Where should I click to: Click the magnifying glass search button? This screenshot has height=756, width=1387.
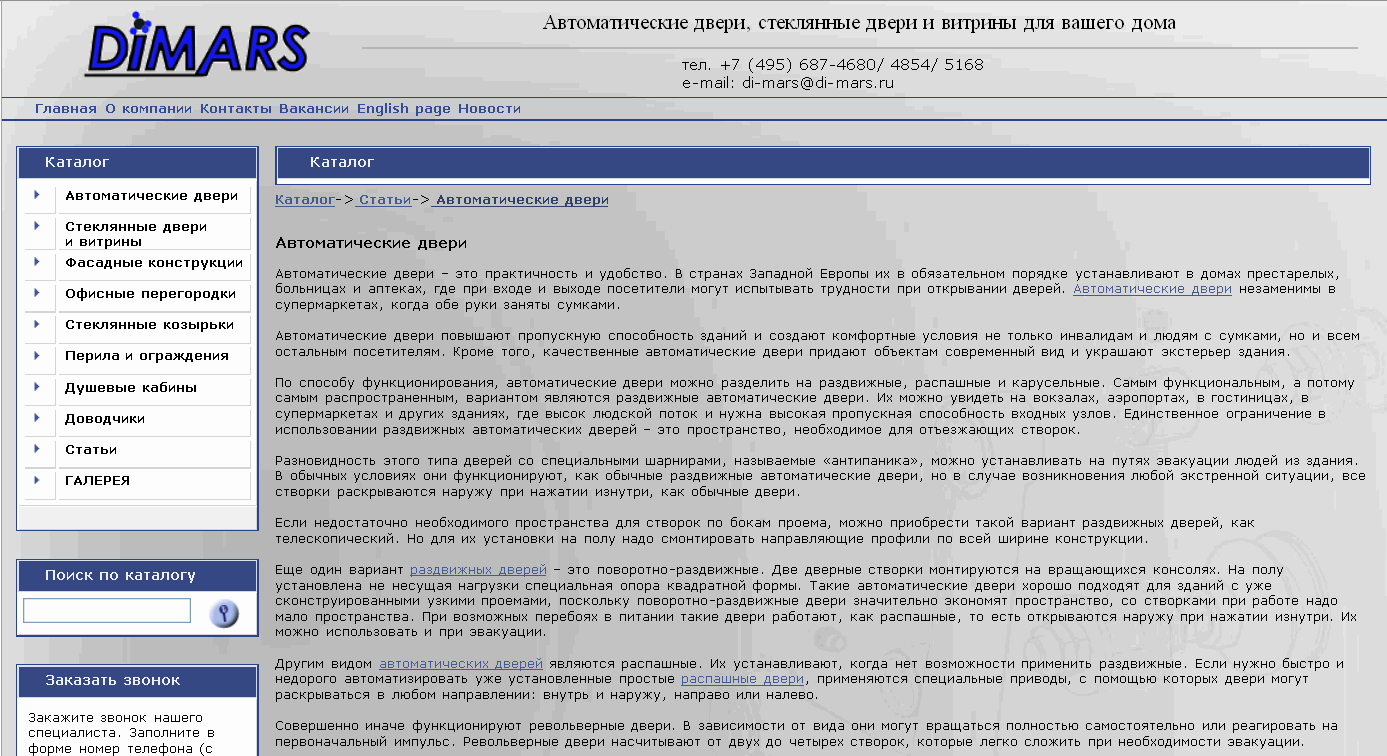pyautogui.click(x=221, y=613)
